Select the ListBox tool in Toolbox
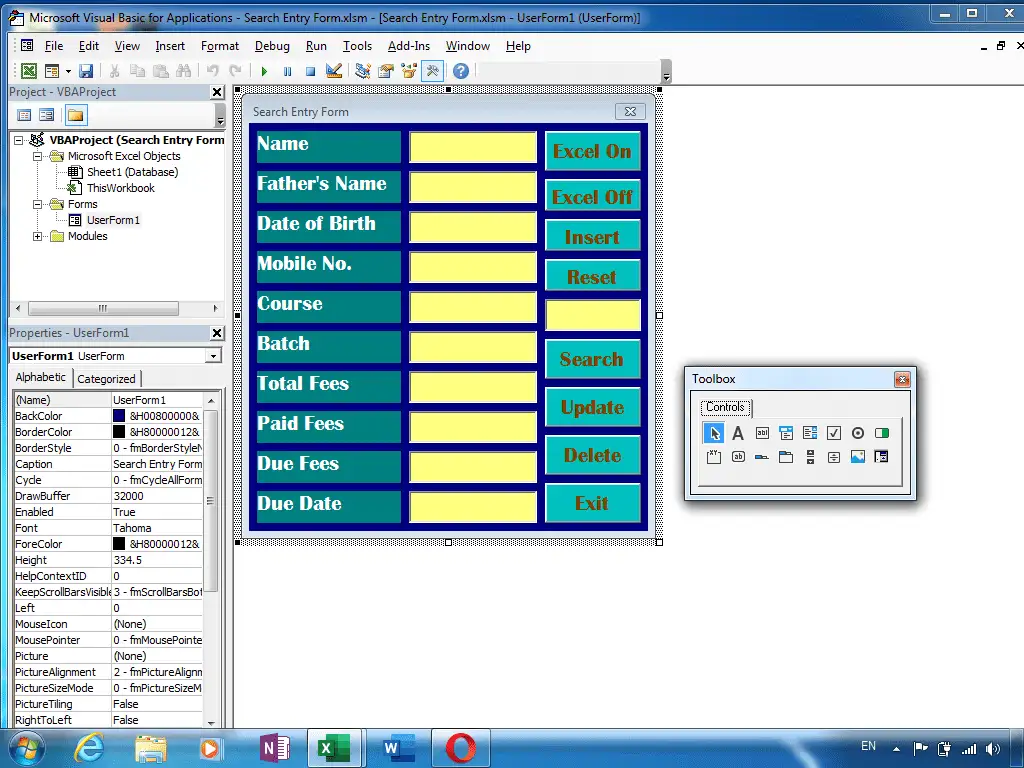The height and width of the screenshot is (768, 1024). (810, 432)
